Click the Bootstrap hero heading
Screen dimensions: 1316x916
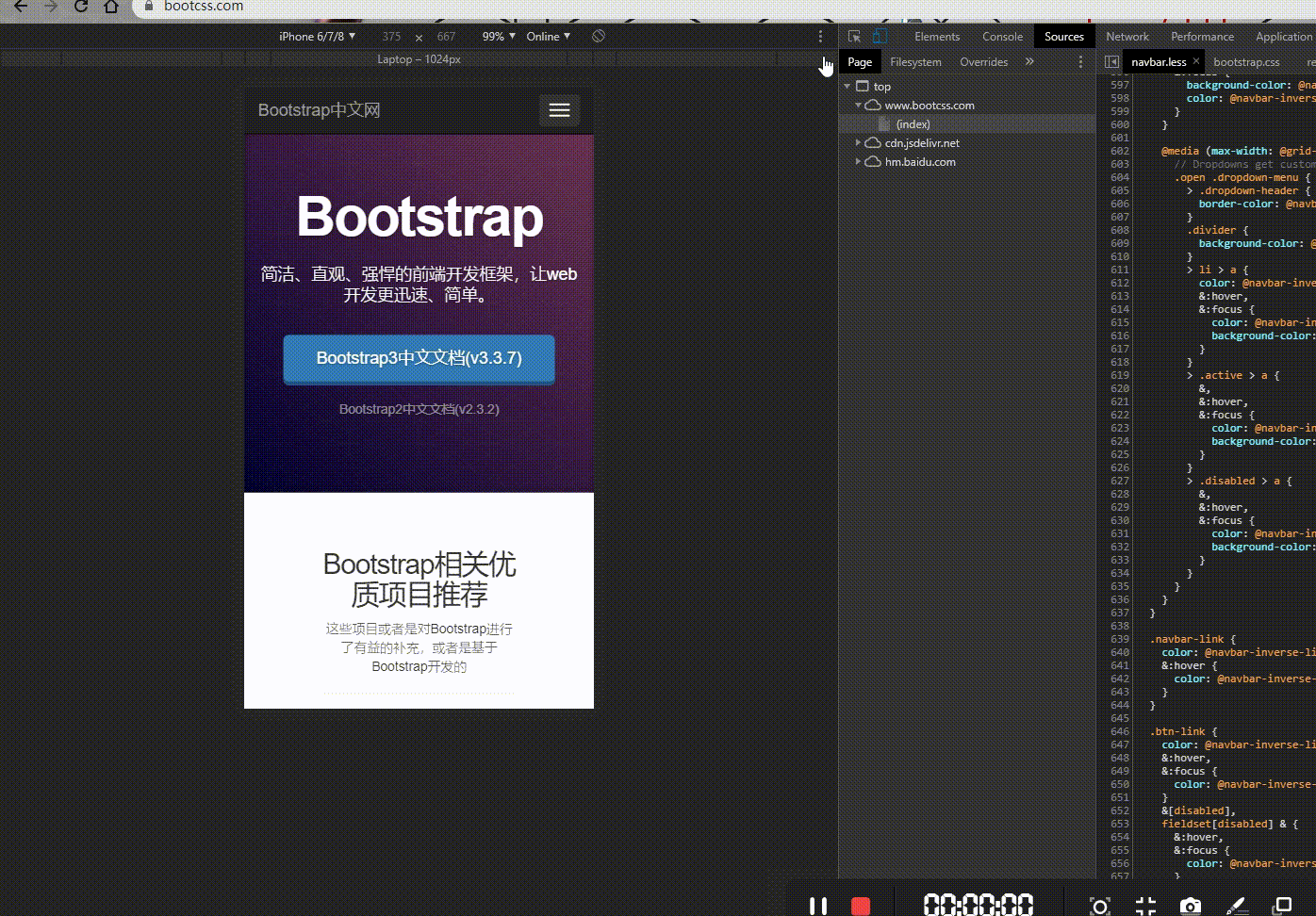point(419,217)
